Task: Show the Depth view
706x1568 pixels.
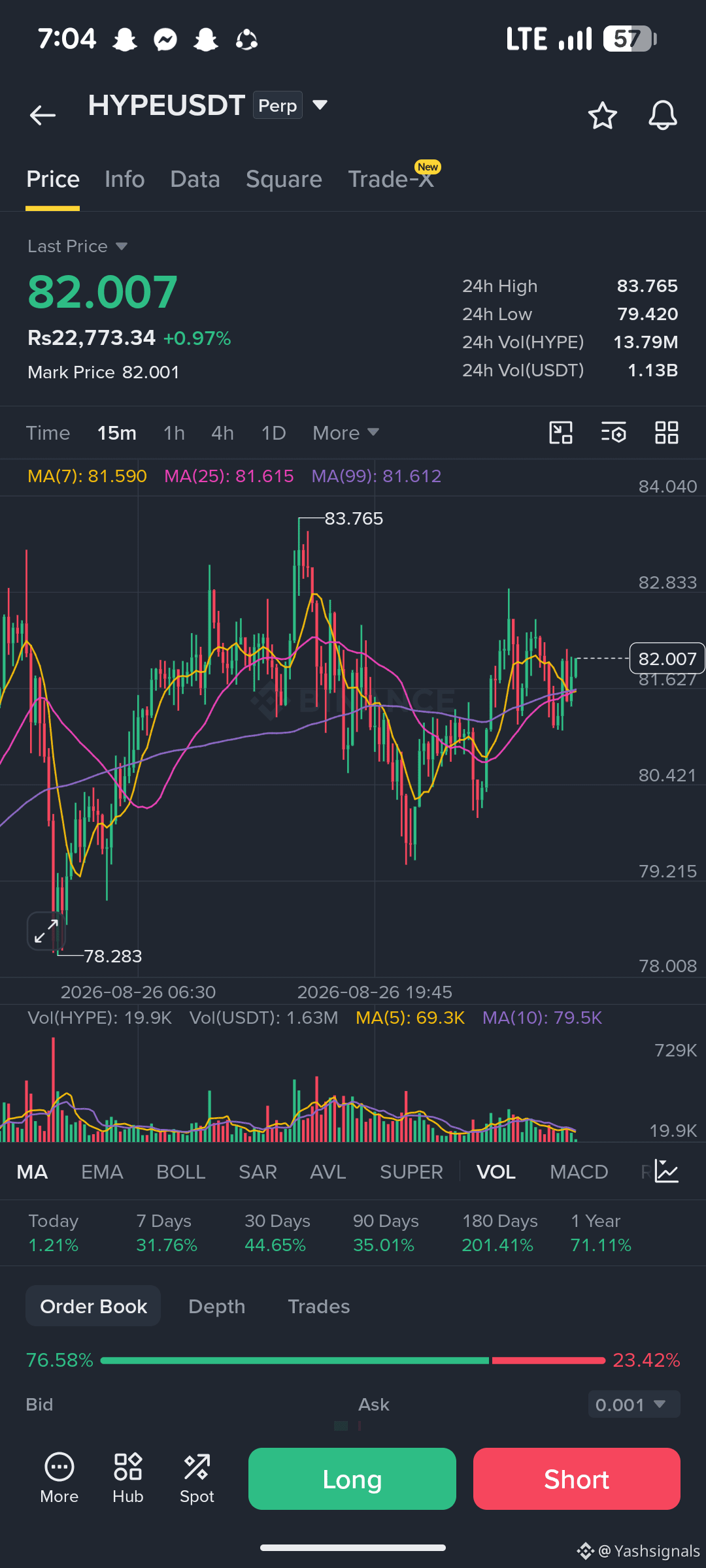Action: click(x=217, y=1306)
